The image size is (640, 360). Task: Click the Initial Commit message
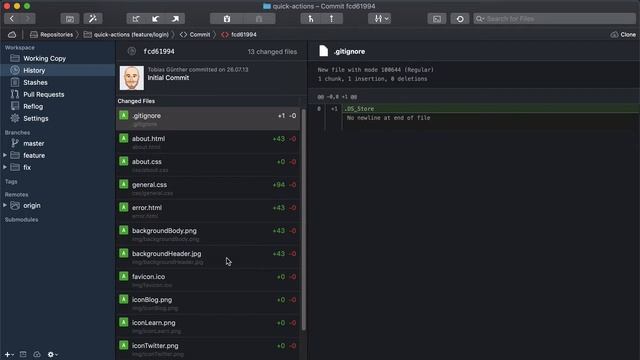[168, 78]
